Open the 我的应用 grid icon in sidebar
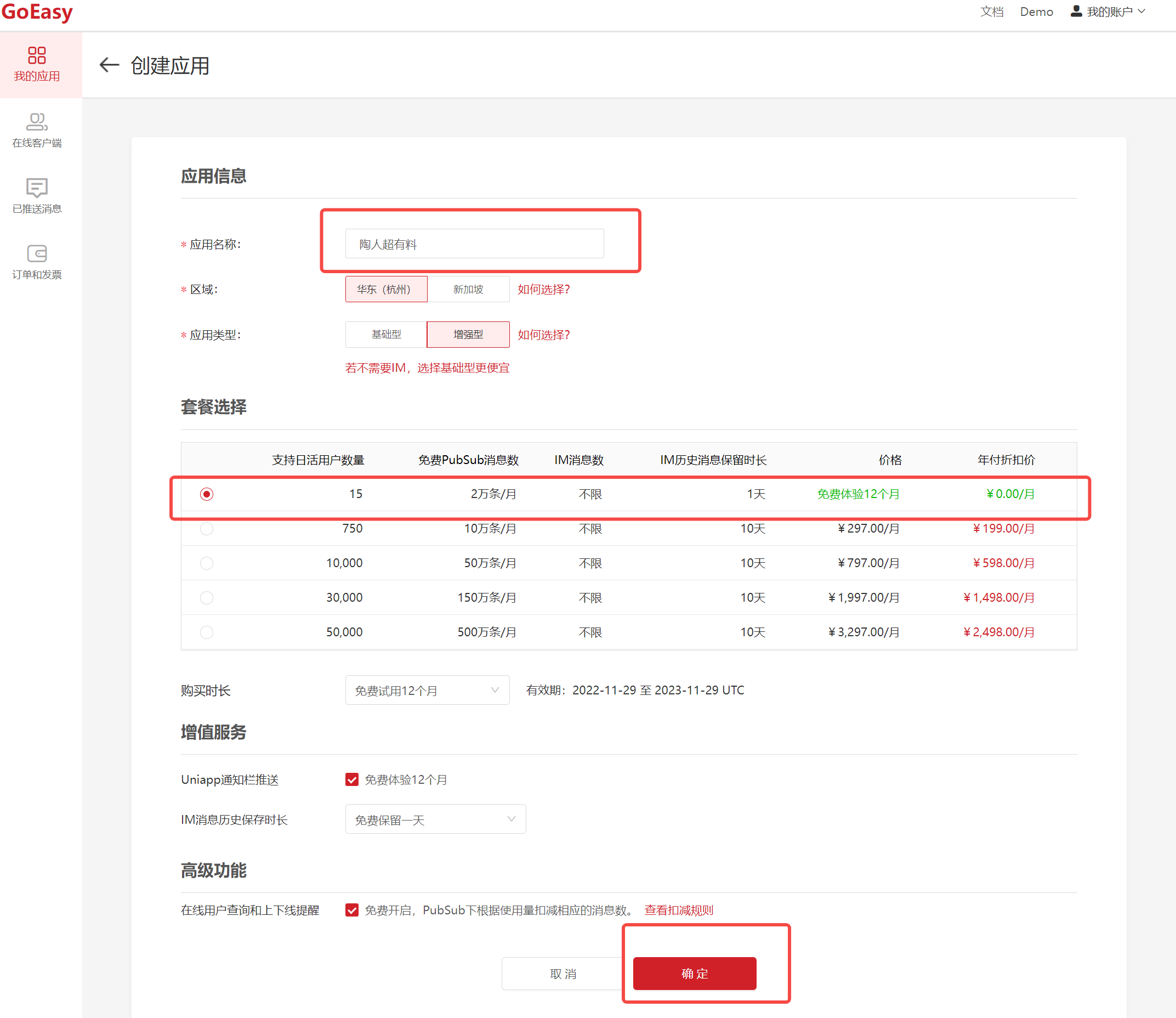 pyautogui.click(x=37, y=55)
